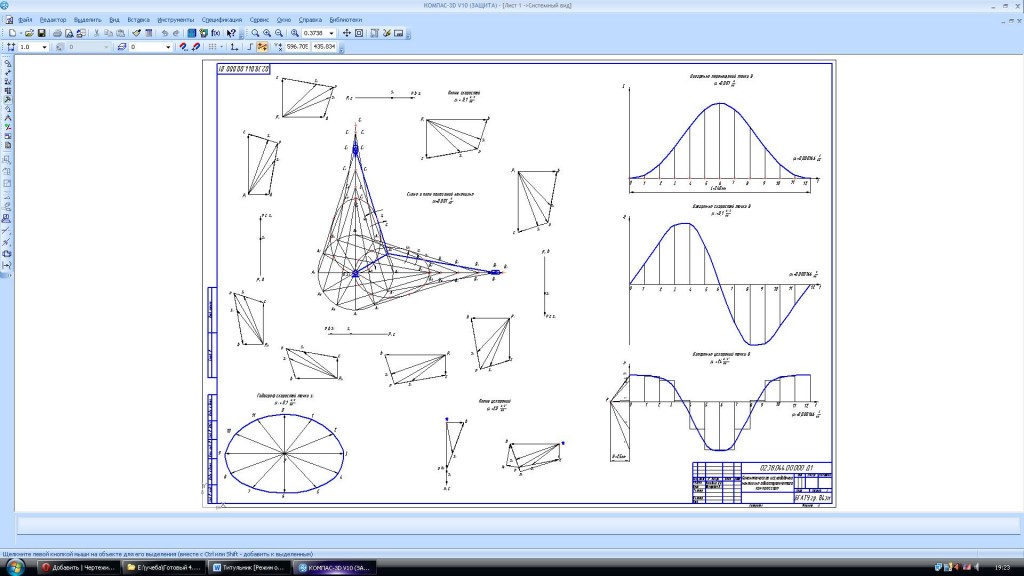Open the variables f(x) icon
The image size is (1024, 576).
[216, 33]
